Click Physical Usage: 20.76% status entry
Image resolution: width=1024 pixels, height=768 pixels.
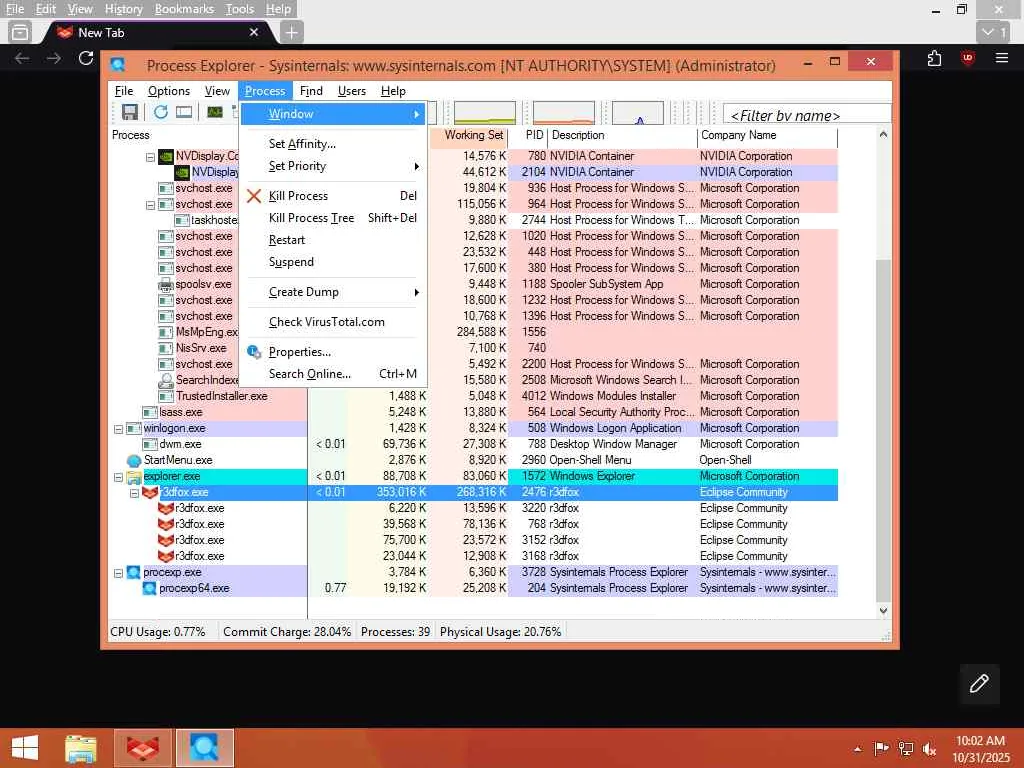(500, 632)
